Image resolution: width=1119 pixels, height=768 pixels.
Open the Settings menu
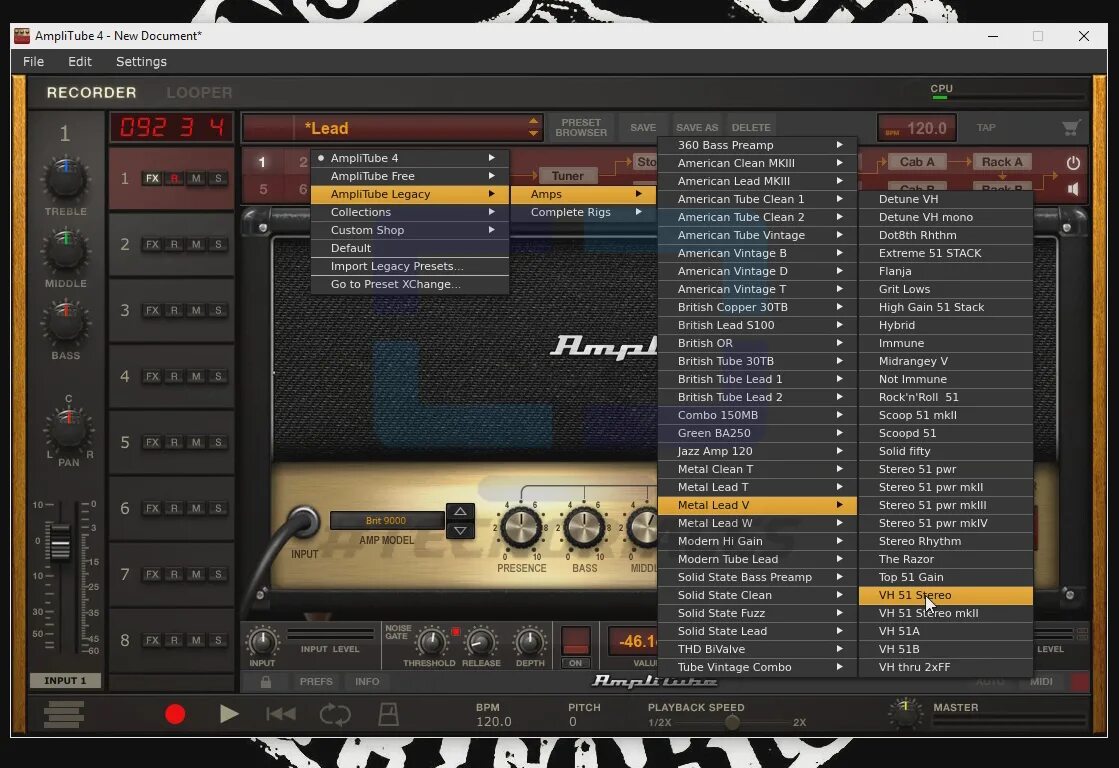pyautogui.click(x=141, y=61)
